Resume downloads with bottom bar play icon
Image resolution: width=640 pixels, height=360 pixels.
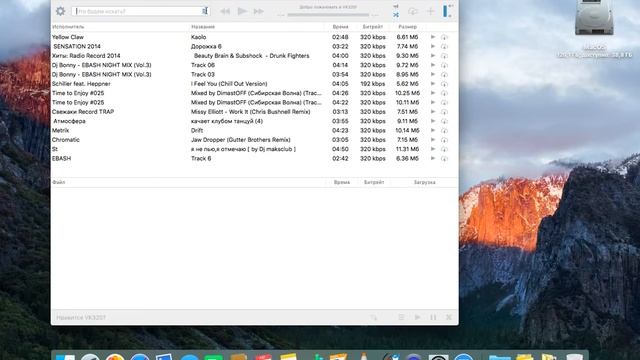(x=417, y=317)
